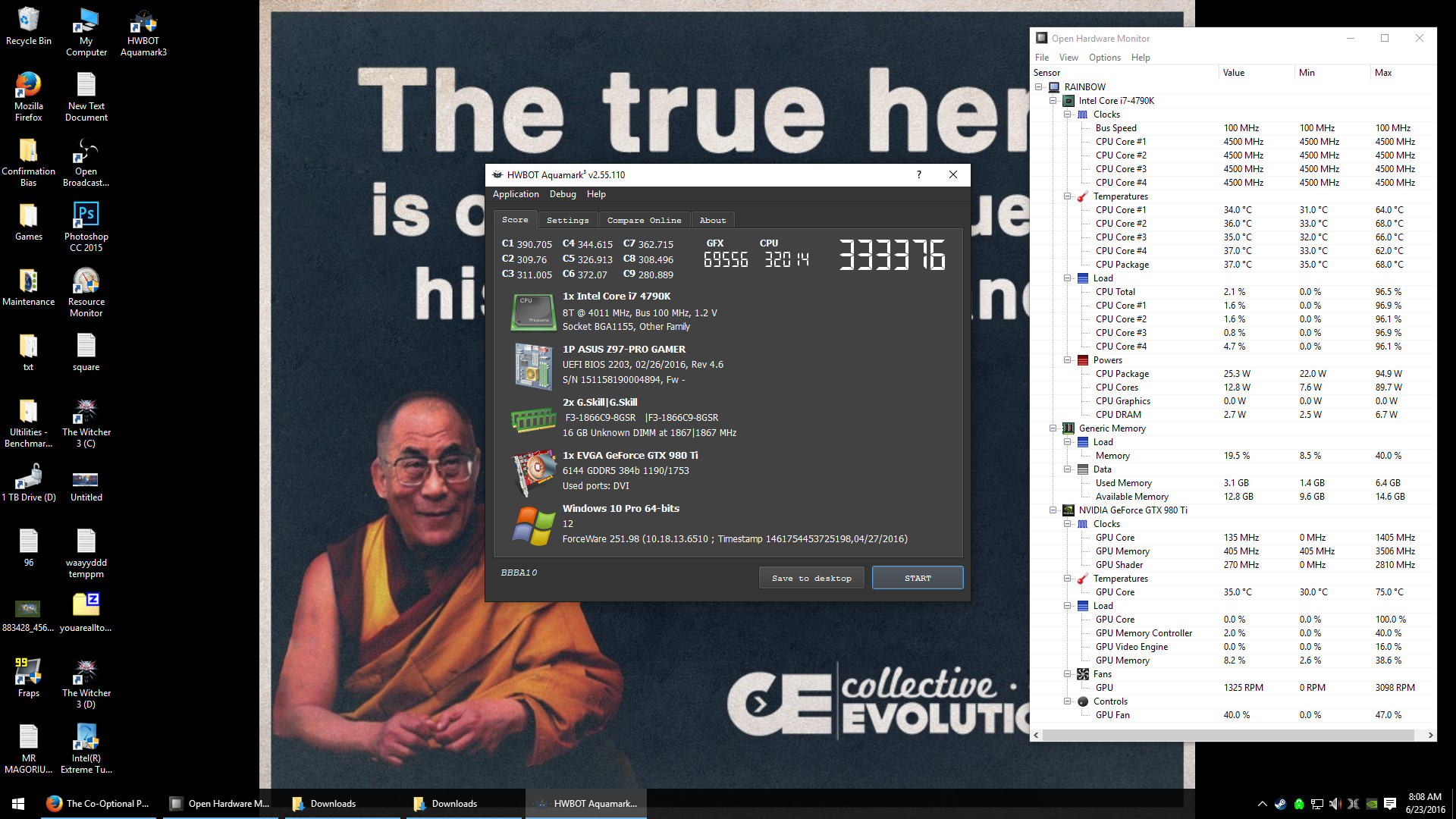The height and width of the screenshot is (819, 1456).
Task: Open Steam tray icon
Action: coord(1280,804)
